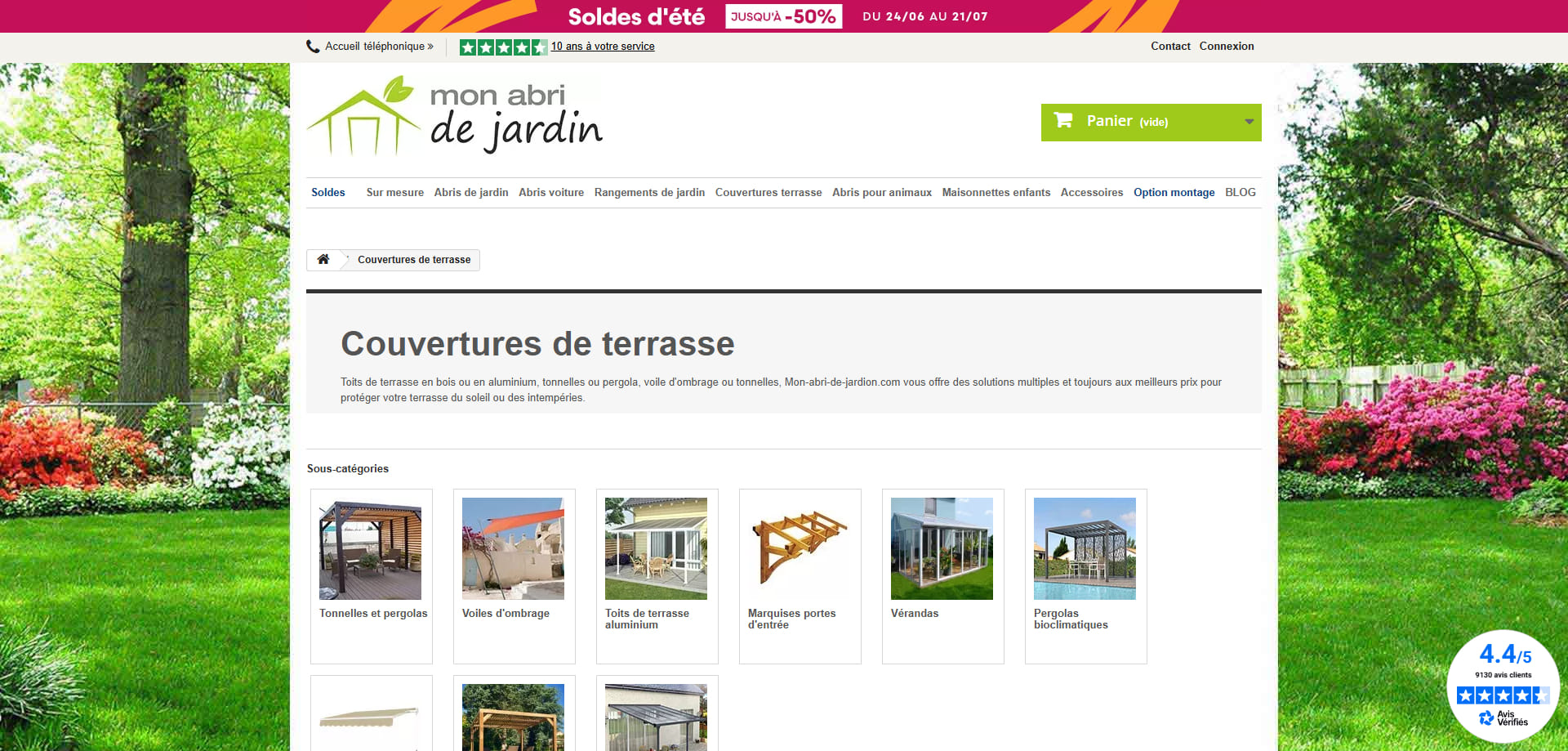Screen dimensions: 1568x751
Task: Click the Voiles d'ombrage label
Action: click(x=506, y=614)
